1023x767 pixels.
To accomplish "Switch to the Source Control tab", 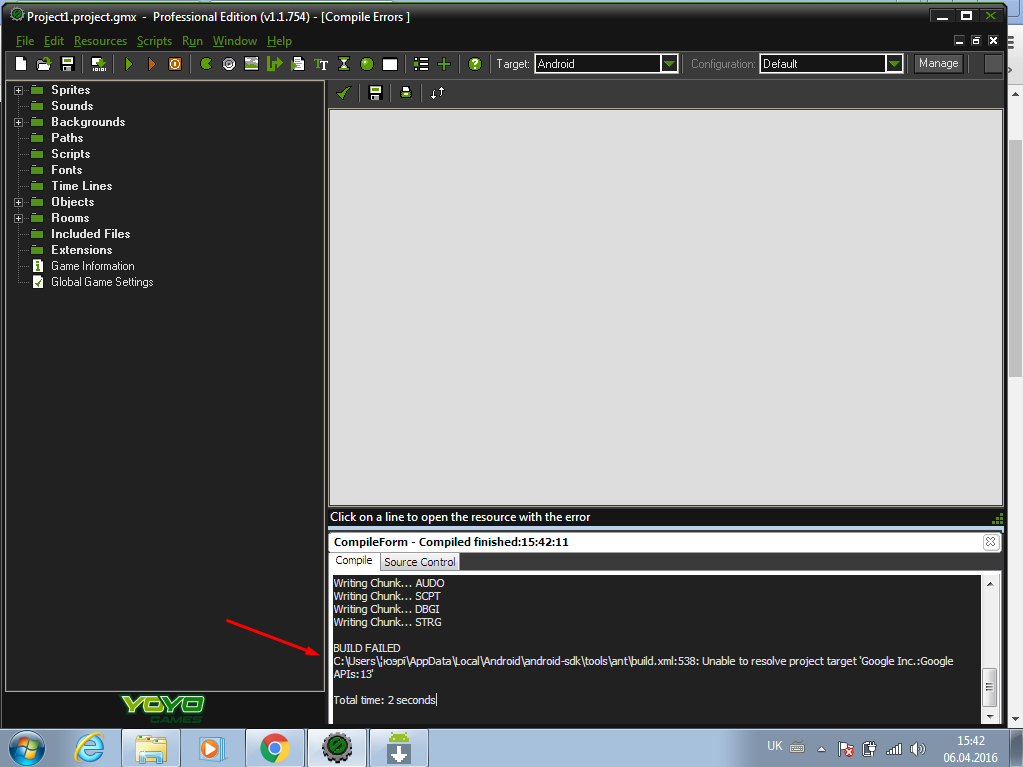I will point(419,562).
